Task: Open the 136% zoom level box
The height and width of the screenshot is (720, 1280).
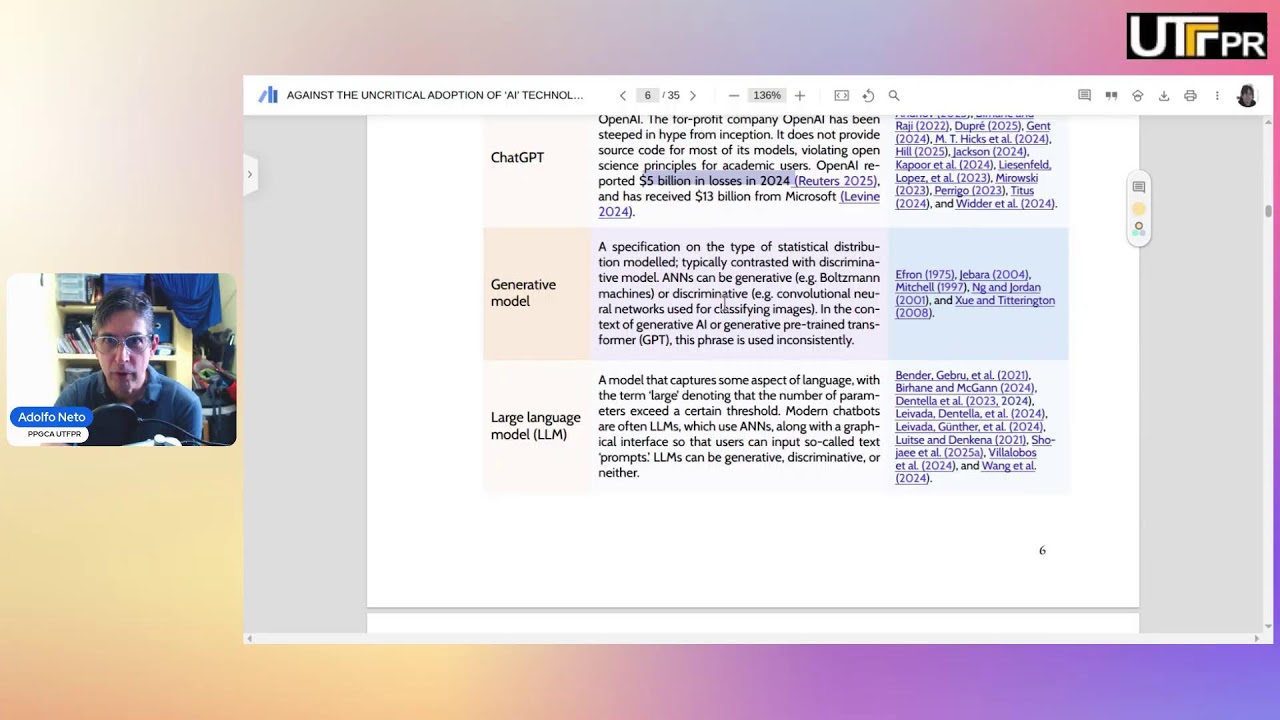Action: pyautogui.click(x=767, y=96)
